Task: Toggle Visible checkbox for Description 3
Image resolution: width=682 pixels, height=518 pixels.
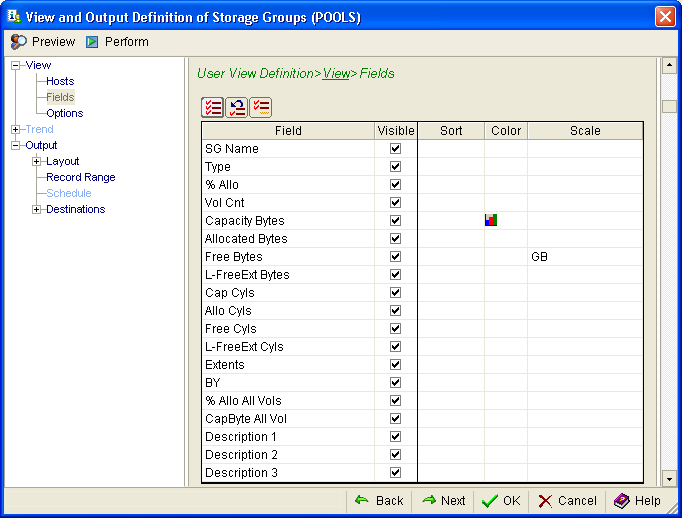Action: click(x=395, y=473)
